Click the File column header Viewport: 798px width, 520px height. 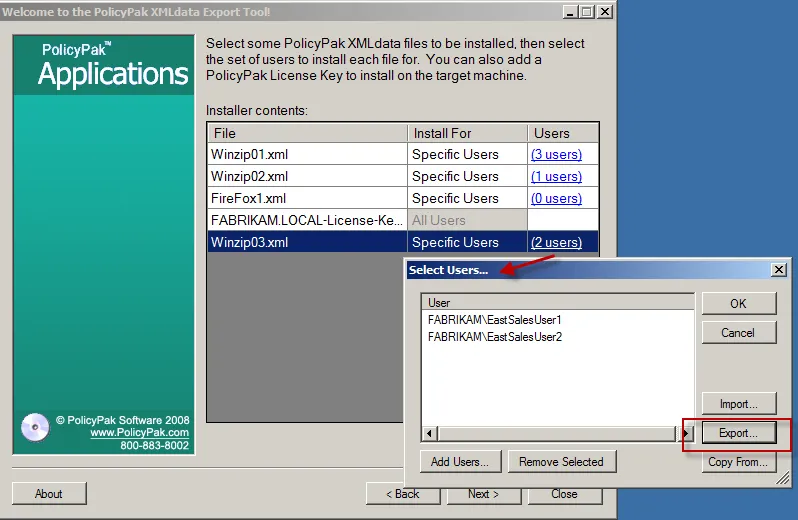[x=307, y=133]
